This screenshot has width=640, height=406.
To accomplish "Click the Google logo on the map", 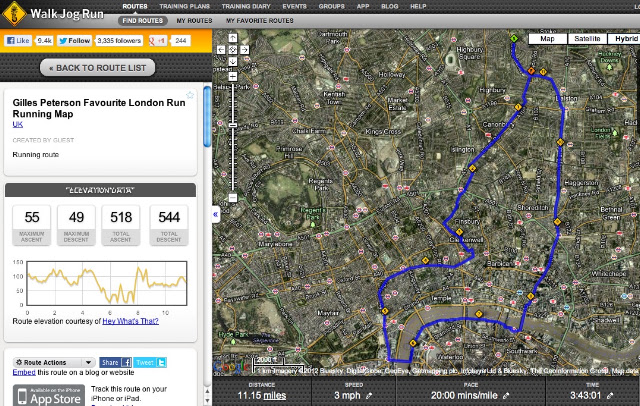I will coord(231,366).
